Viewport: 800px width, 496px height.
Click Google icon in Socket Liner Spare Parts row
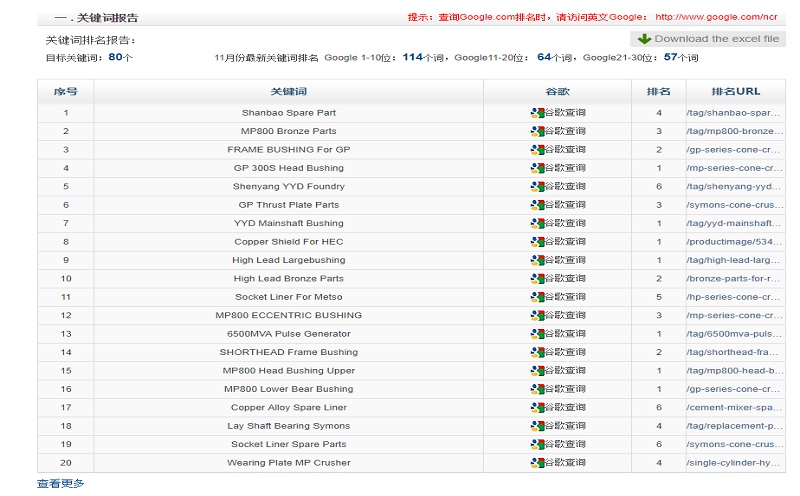537,444
